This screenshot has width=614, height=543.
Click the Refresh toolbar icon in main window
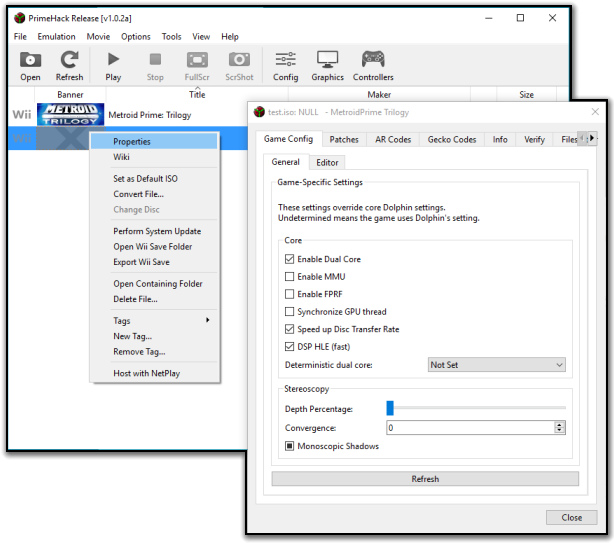pos(69,66)
